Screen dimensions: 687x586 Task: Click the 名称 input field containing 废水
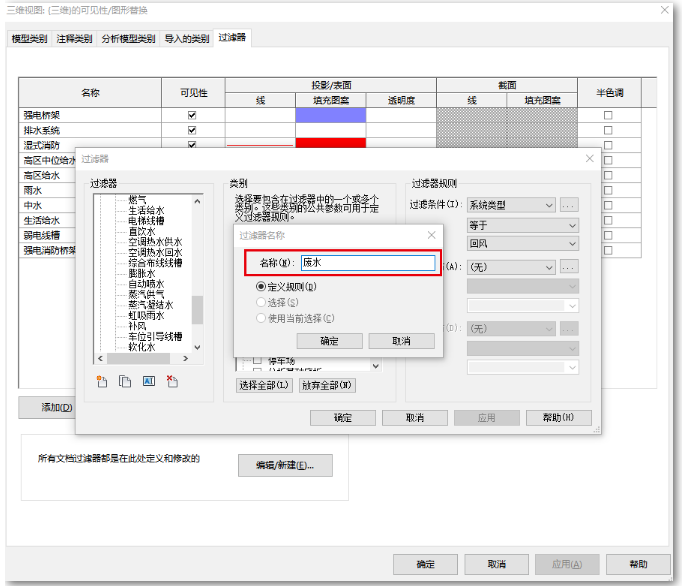(368, 263)
